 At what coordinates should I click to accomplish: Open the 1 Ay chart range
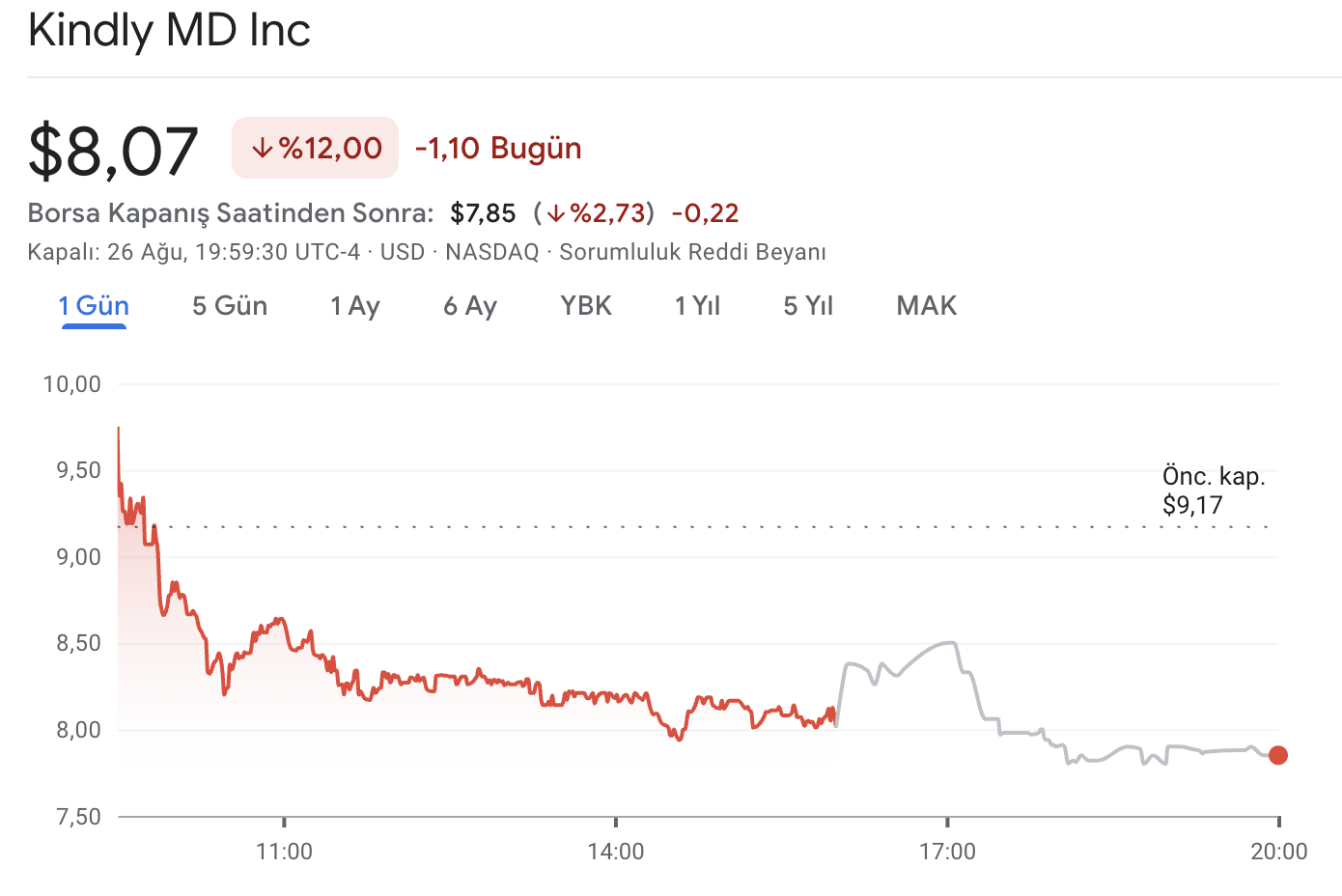(354, 306)
